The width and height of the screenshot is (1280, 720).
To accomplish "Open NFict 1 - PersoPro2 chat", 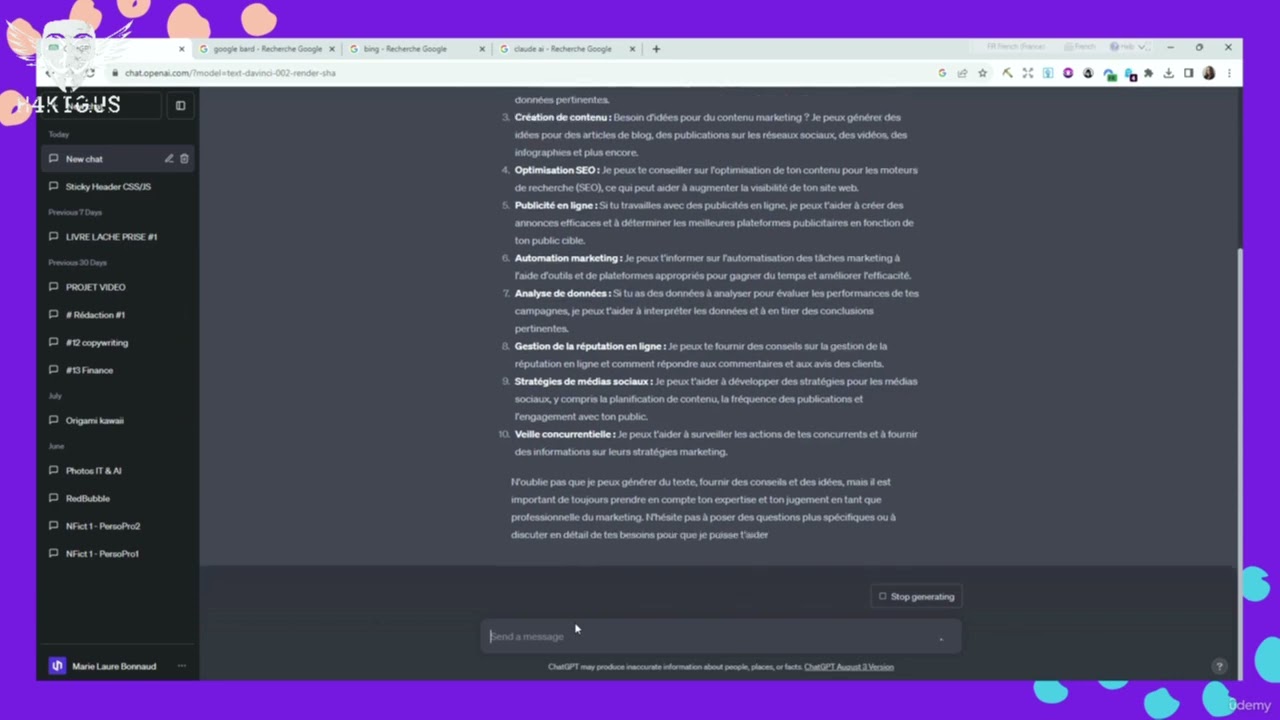I will [118, 526].
